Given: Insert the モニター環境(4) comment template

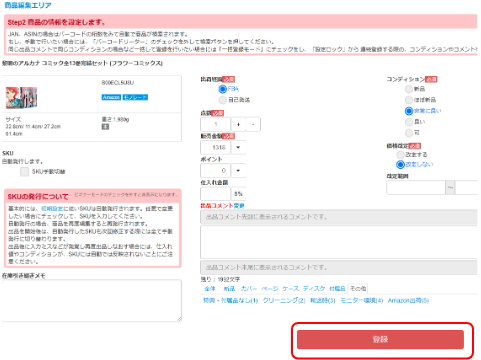Looking at the screenshot, I should (362, 301).
